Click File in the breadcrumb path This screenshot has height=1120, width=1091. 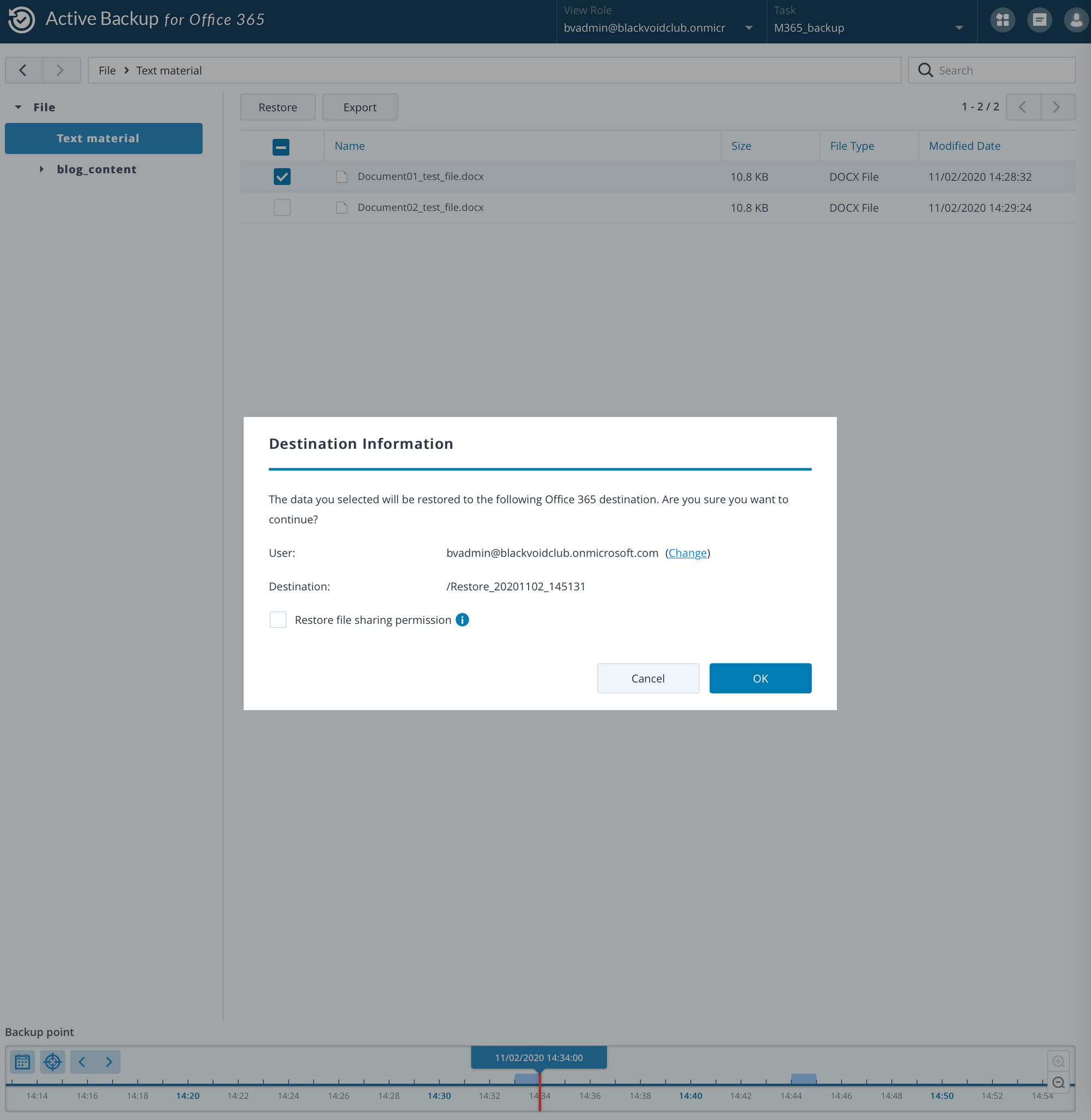107,70
